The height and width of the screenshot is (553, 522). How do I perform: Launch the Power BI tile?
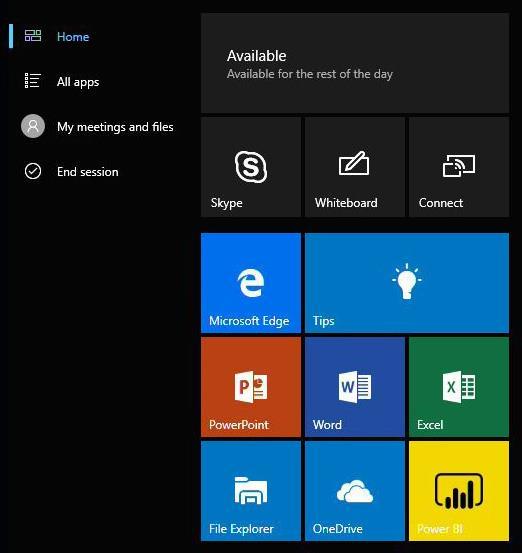point(459,491)
